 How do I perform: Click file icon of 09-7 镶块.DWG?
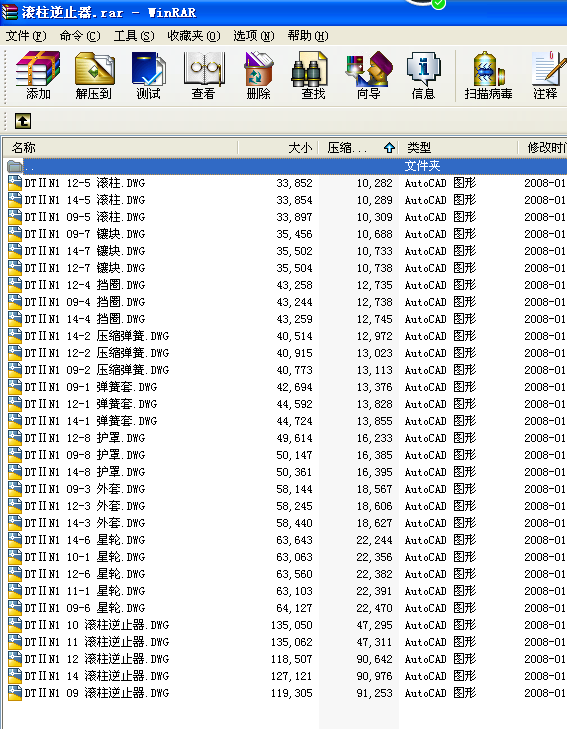pos(15,234)
